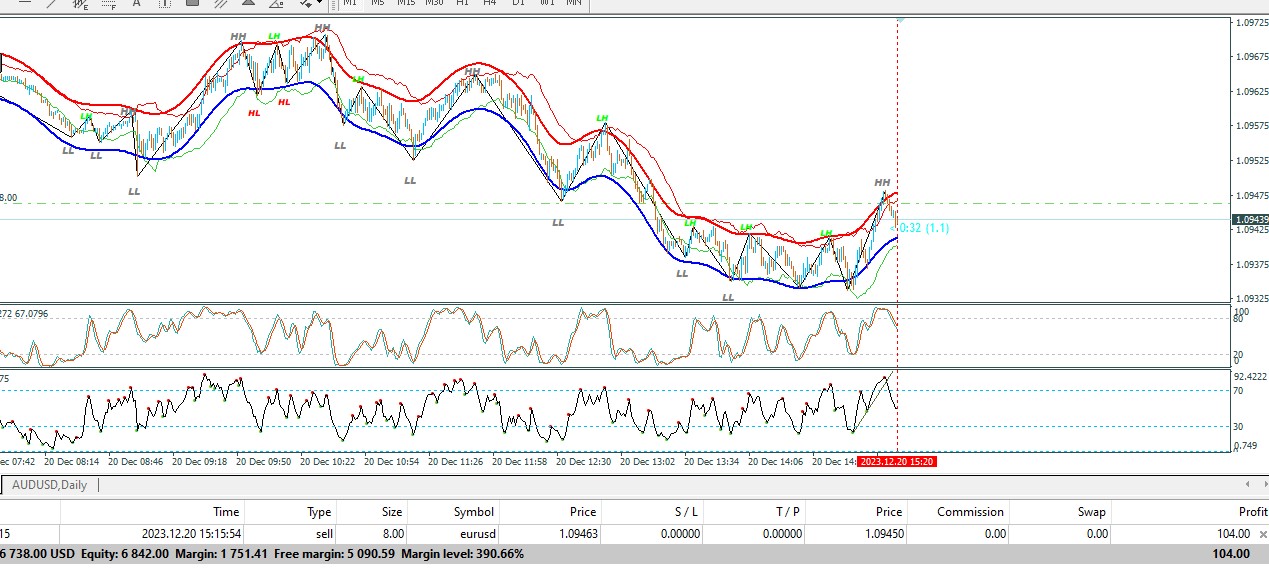The image size is (1269, 586).
Task: Click the Time column header
Action: tap(226, 511)
